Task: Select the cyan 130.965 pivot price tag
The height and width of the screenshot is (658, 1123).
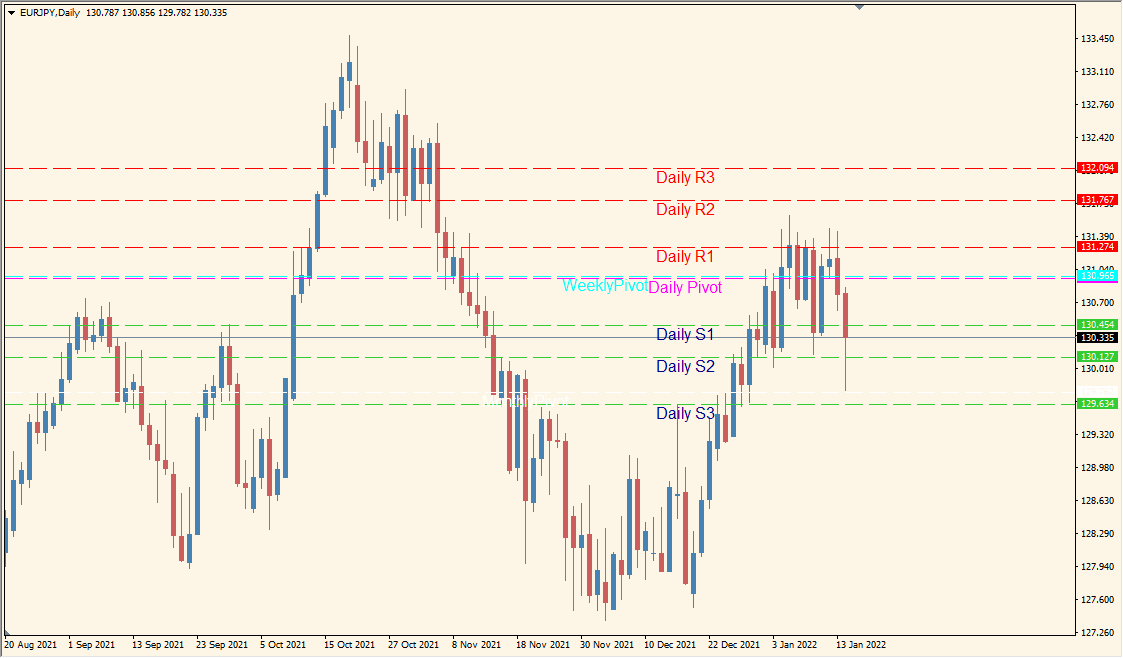Action: [1097, 276]
